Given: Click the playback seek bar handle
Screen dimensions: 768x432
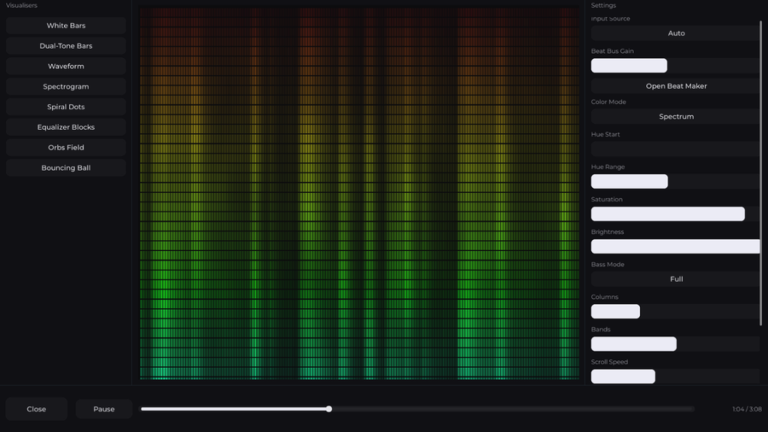Looking at the screenshot, I should [x=329, y=409].
